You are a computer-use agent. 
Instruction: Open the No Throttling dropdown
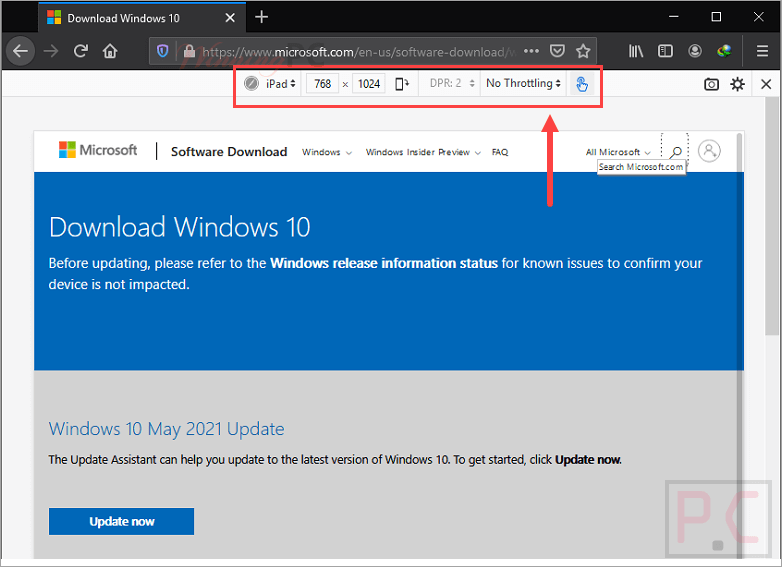tap(523, 83)
